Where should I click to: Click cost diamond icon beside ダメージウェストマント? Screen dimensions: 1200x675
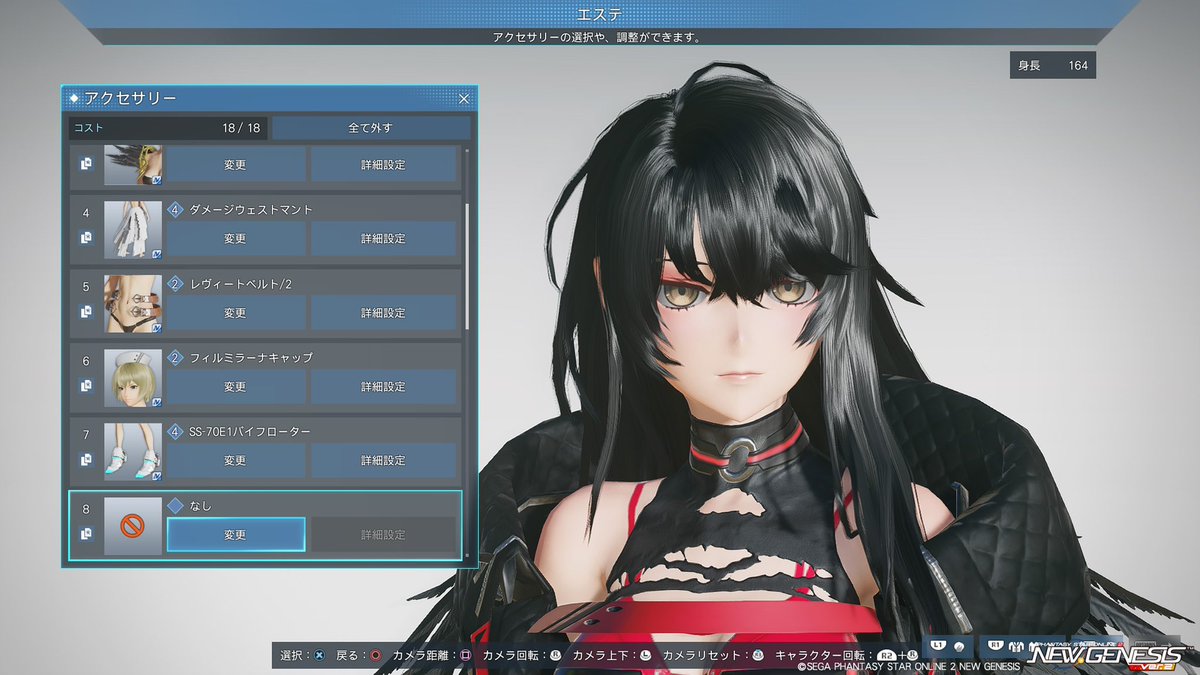point(175,210)
